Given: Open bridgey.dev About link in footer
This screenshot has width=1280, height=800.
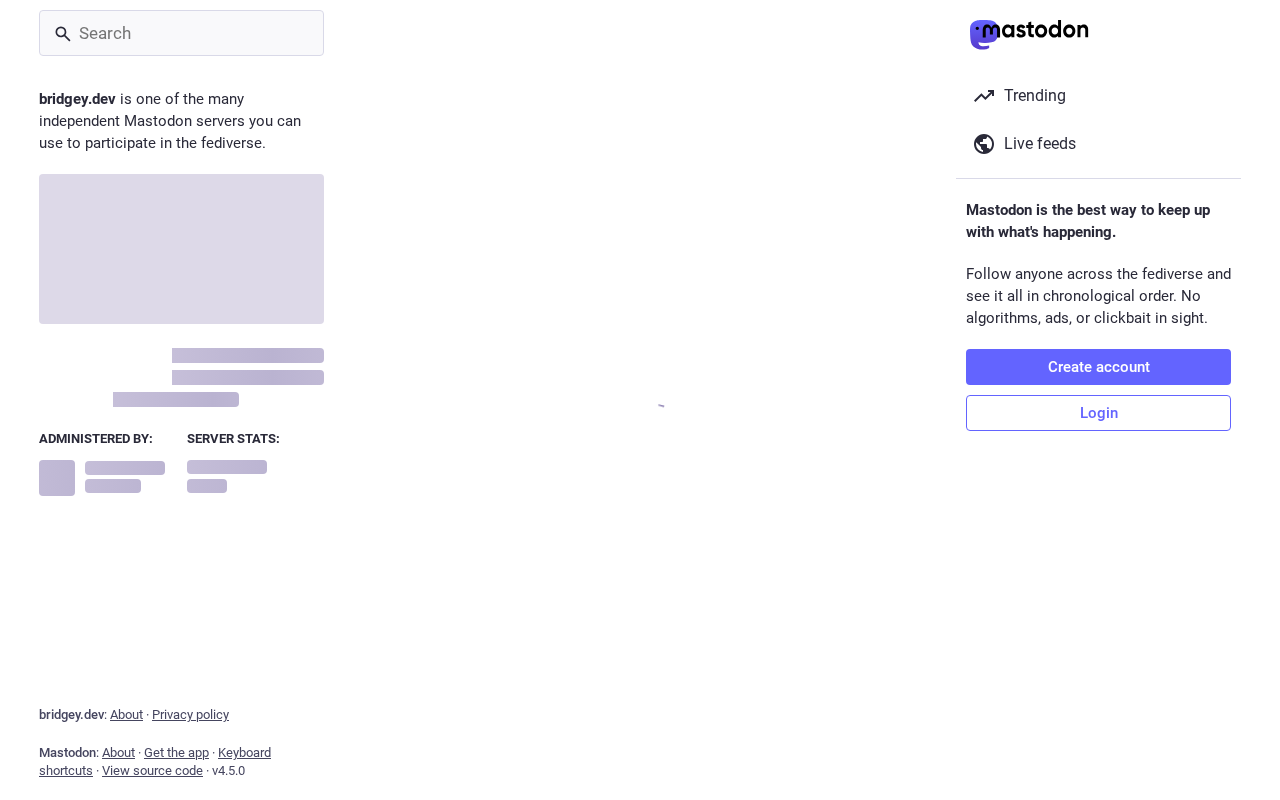Looking at the screenshot, I should pyautogui.click(x=126, y=715).
